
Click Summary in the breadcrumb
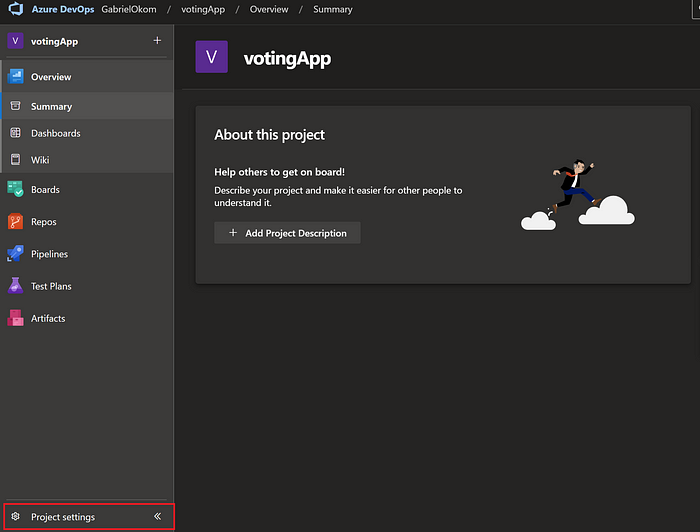(333, 9)
